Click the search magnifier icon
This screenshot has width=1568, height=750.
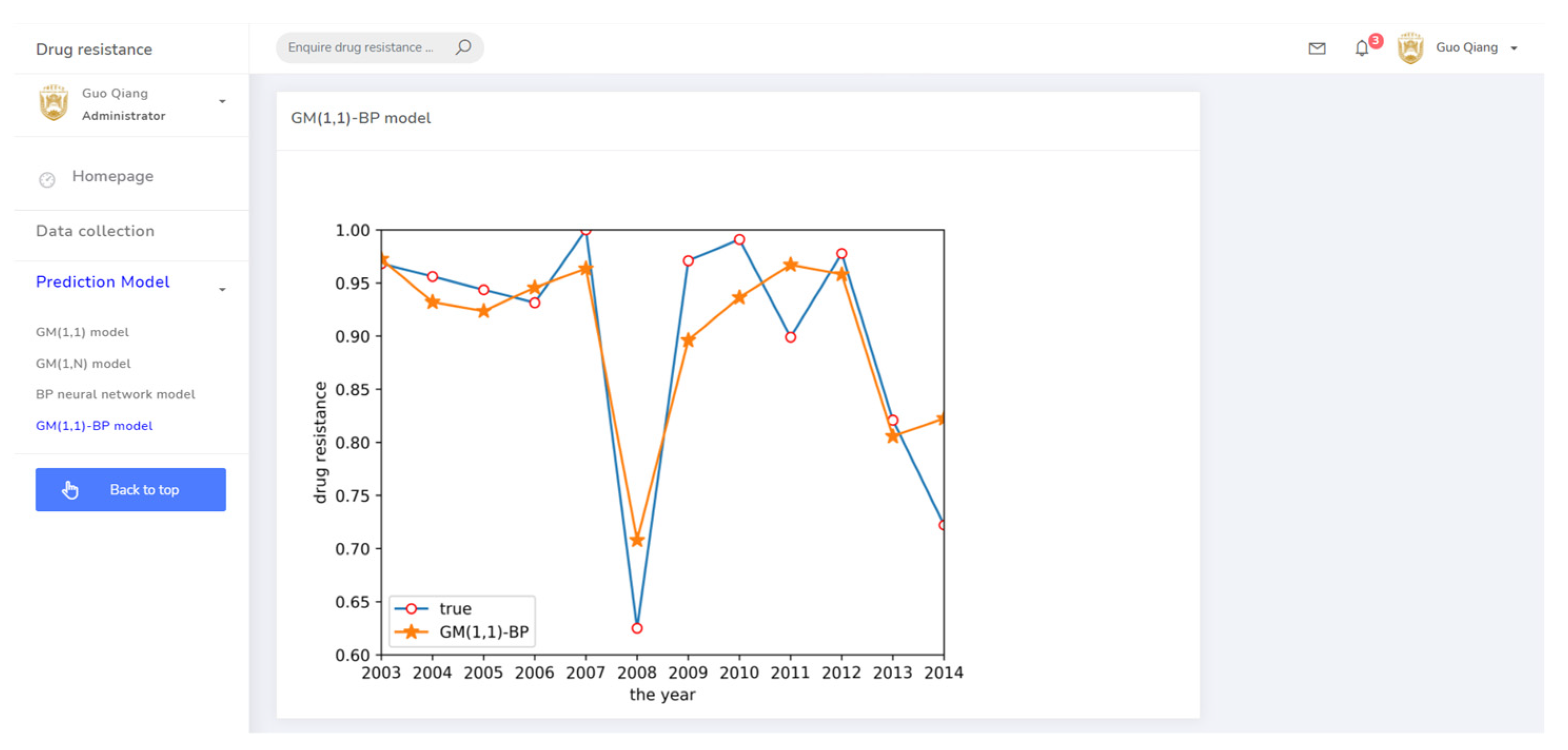pos(463,47)
